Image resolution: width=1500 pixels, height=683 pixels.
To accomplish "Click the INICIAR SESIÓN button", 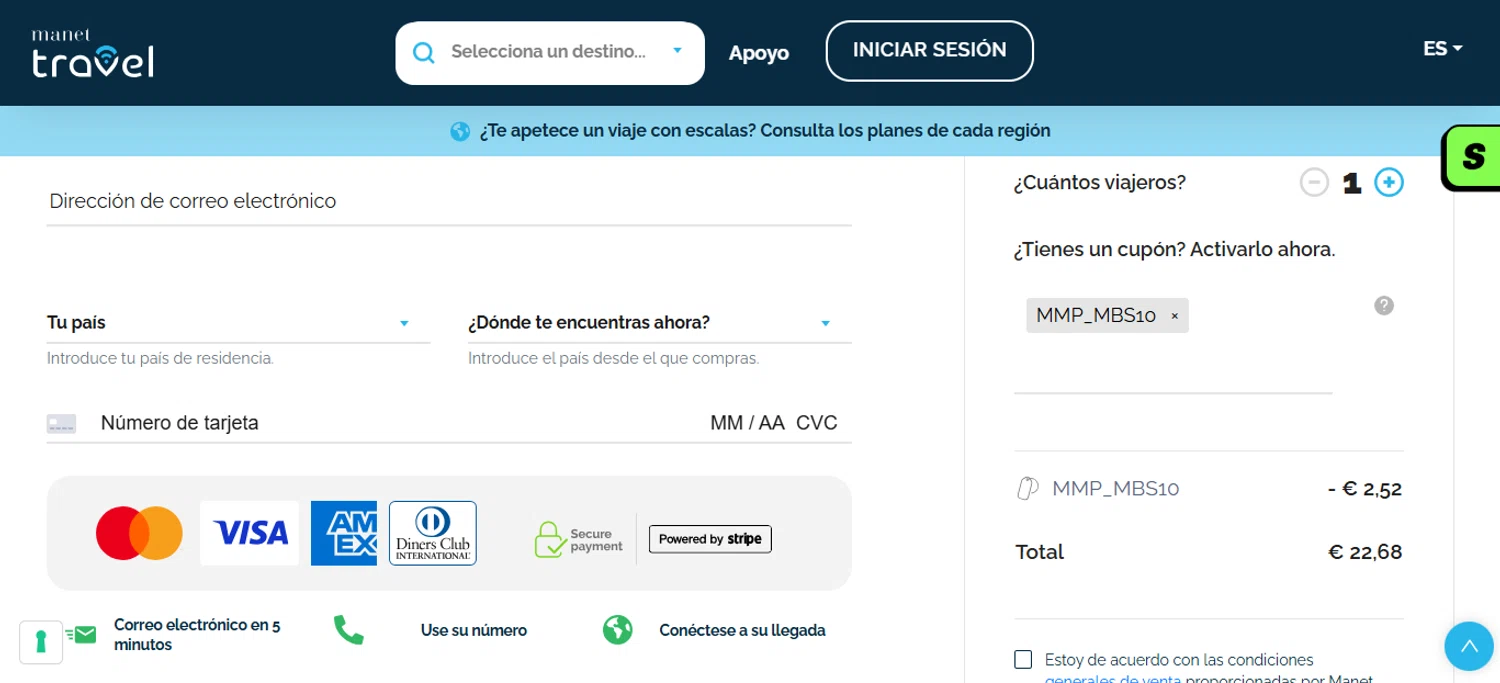I will pyautogui.click(x=929, y=50).
